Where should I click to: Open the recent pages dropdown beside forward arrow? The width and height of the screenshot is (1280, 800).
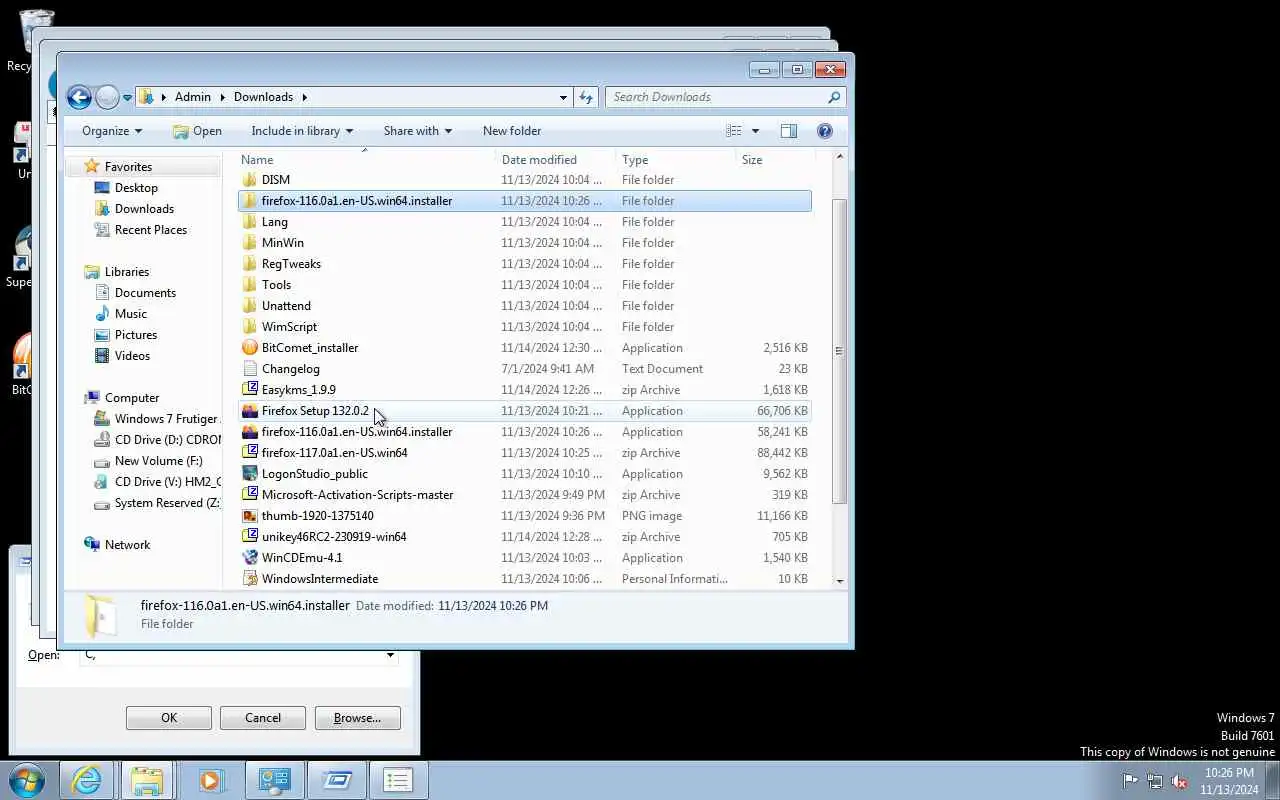click(x=126, y=97)
